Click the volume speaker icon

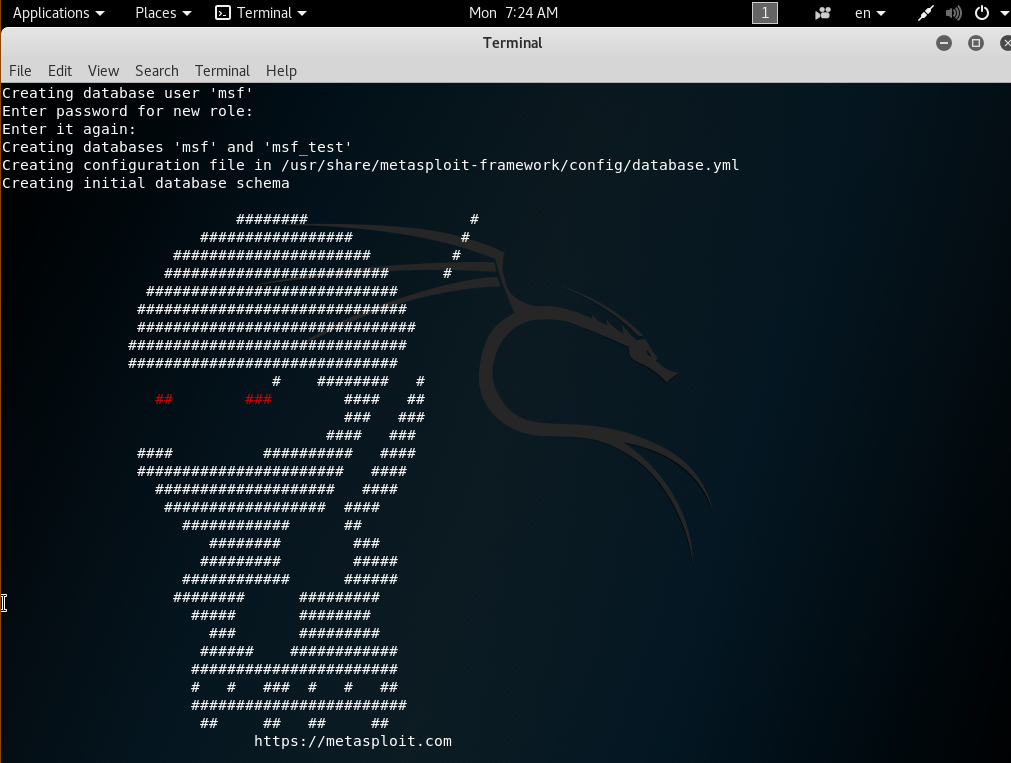pyautogui.click(x=953, y=13)
